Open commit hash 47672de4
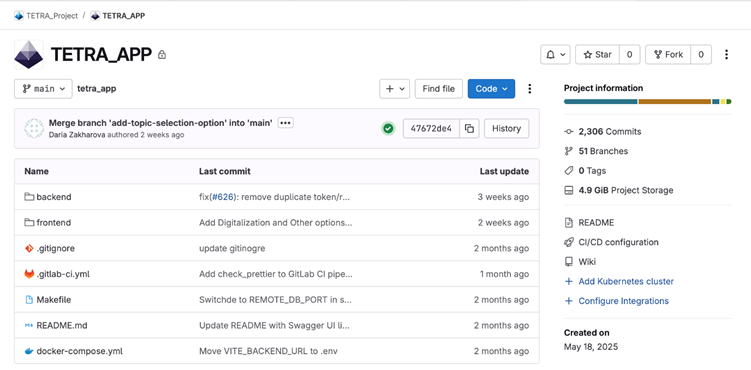This screenshot has height=370, width=751. [431, 128]
